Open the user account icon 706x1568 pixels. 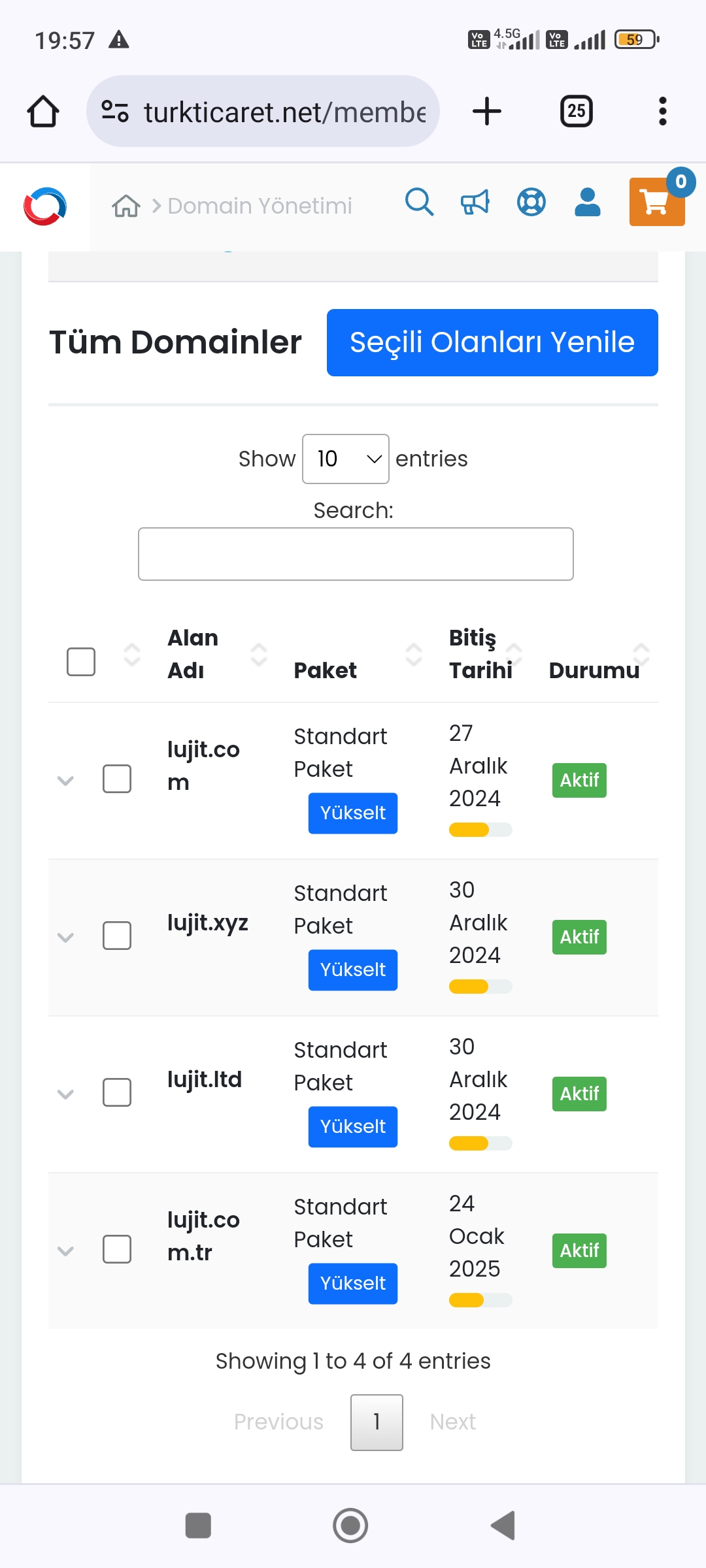pyautogui.click(x=588, y=203)
